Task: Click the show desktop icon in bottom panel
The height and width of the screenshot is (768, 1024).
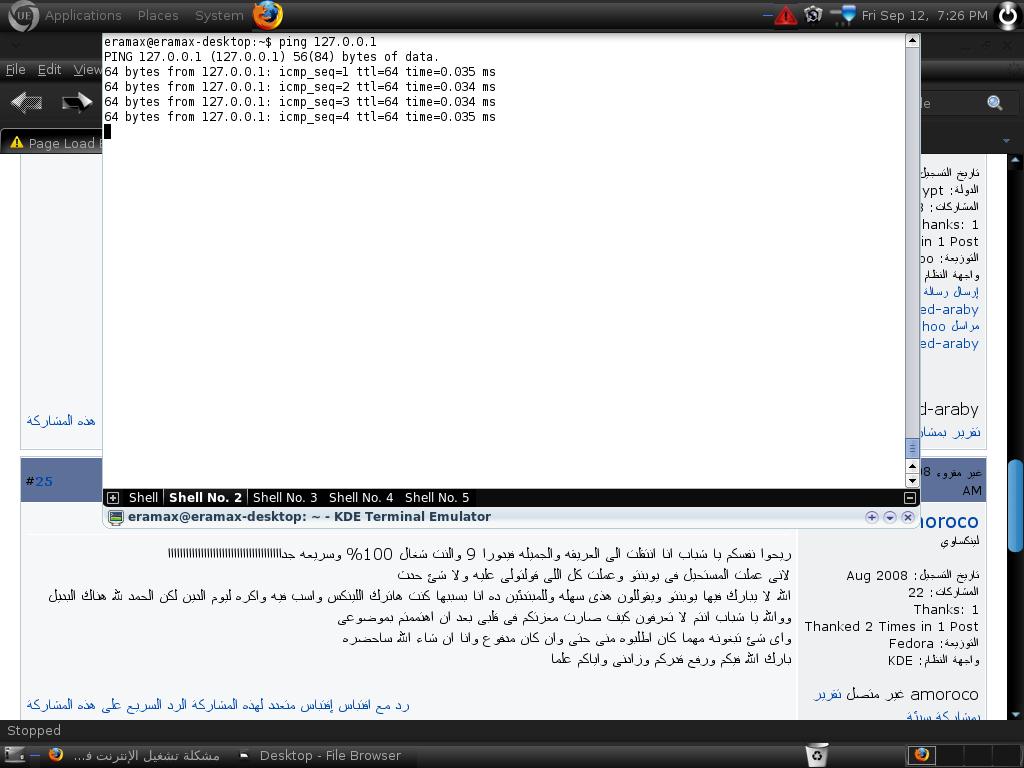Action: click(x=14, y=755)
